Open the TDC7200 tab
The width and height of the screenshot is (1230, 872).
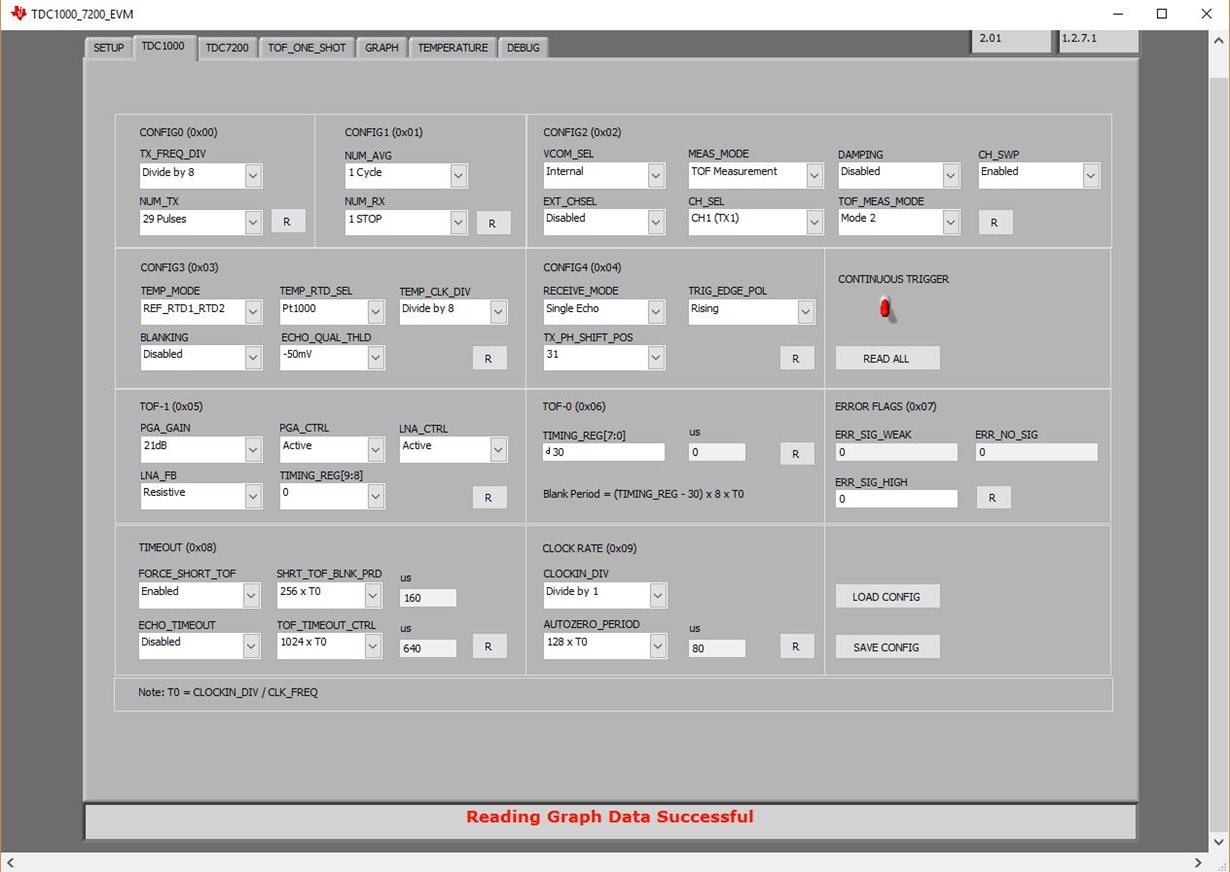pos(227,47)
